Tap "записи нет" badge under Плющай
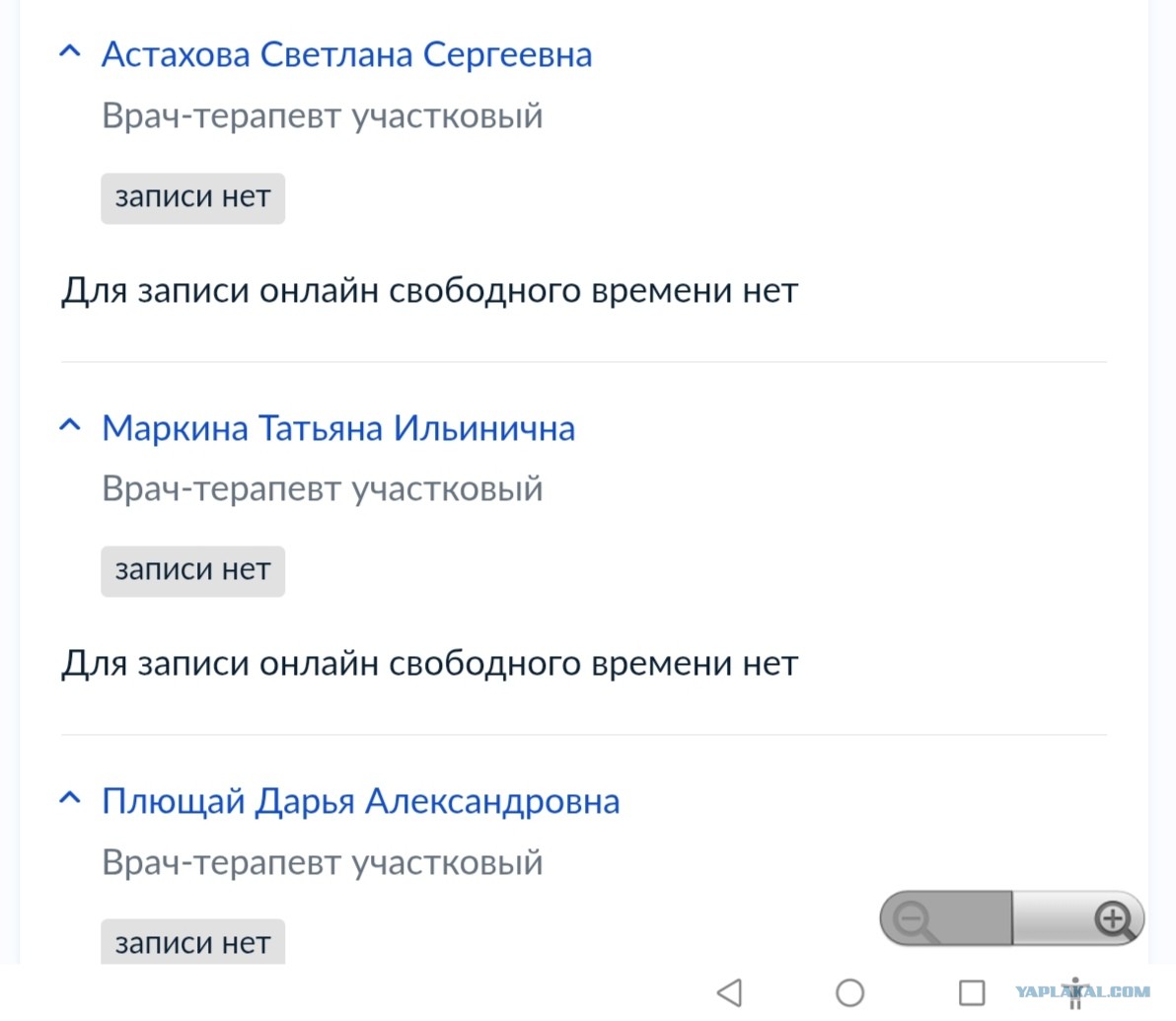This screenshot has width=1176, height=1021. (x=192, y=943)
